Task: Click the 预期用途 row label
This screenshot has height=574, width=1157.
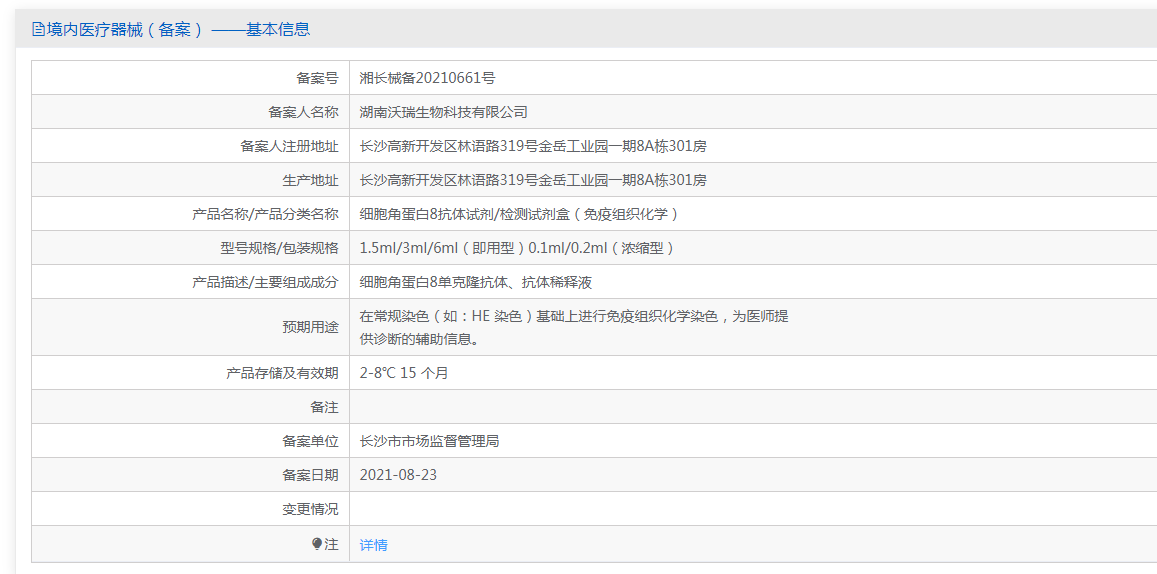Action: [x=311, y=328]
